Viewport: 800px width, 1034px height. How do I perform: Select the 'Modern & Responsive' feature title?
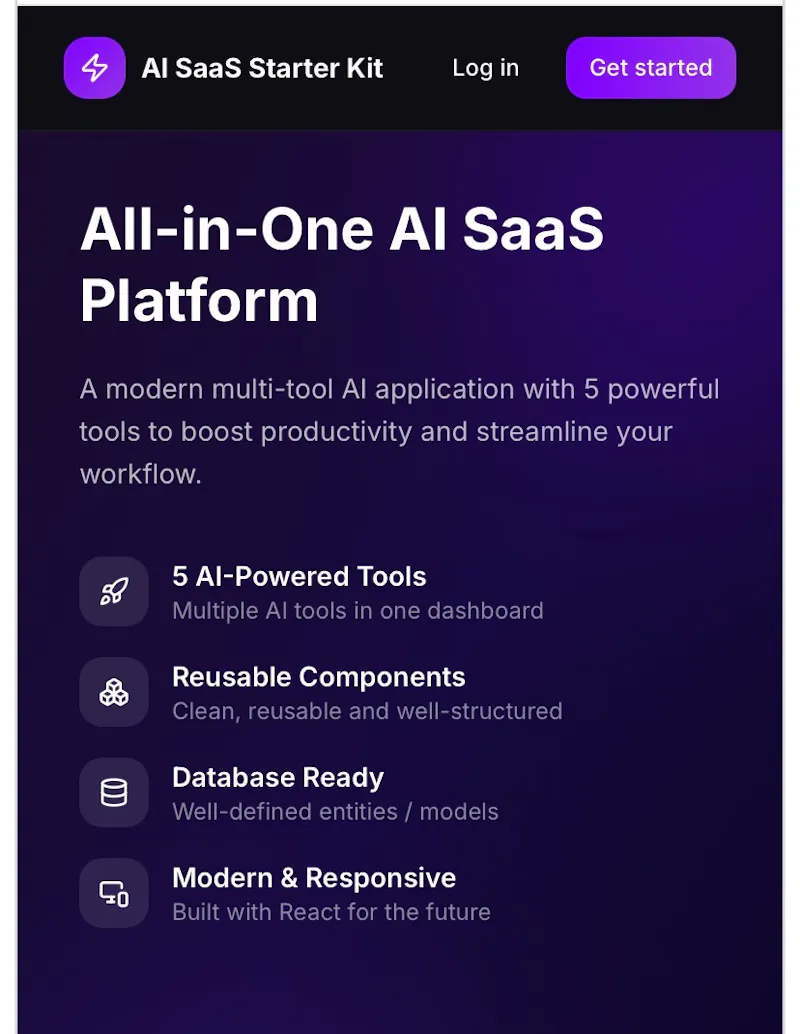314,878
